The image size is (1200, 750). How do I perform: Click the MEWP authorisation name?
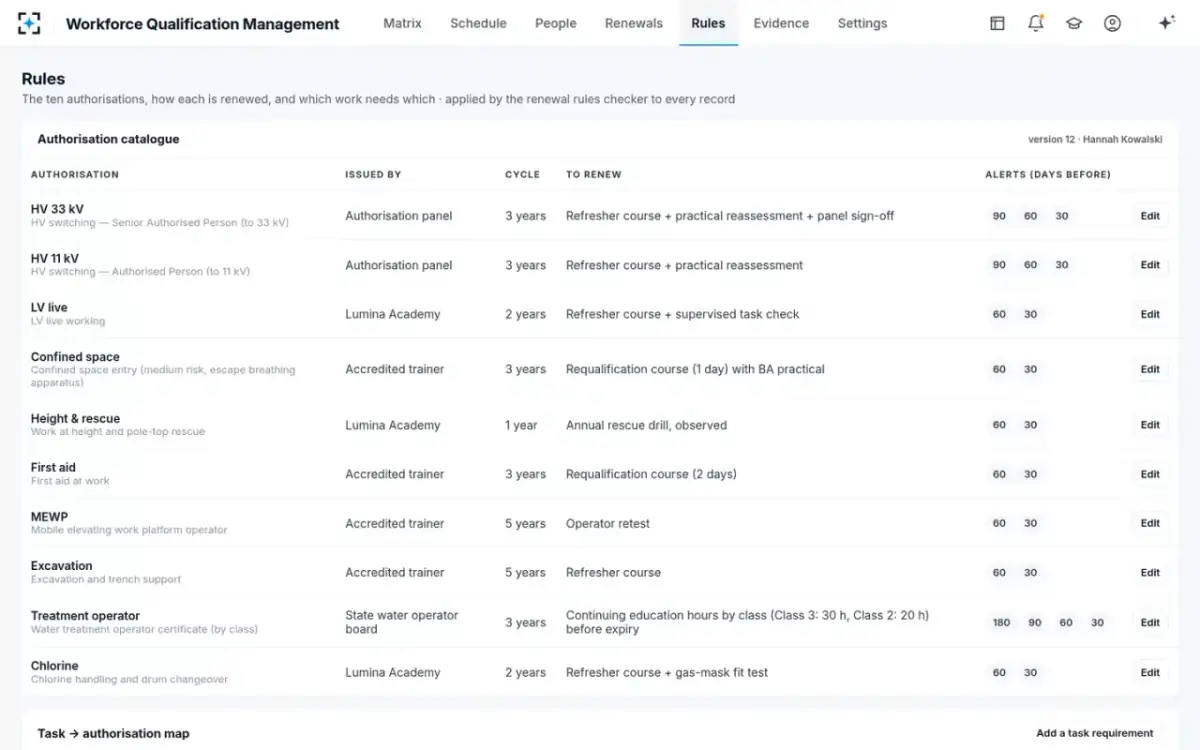pos(49,517)
